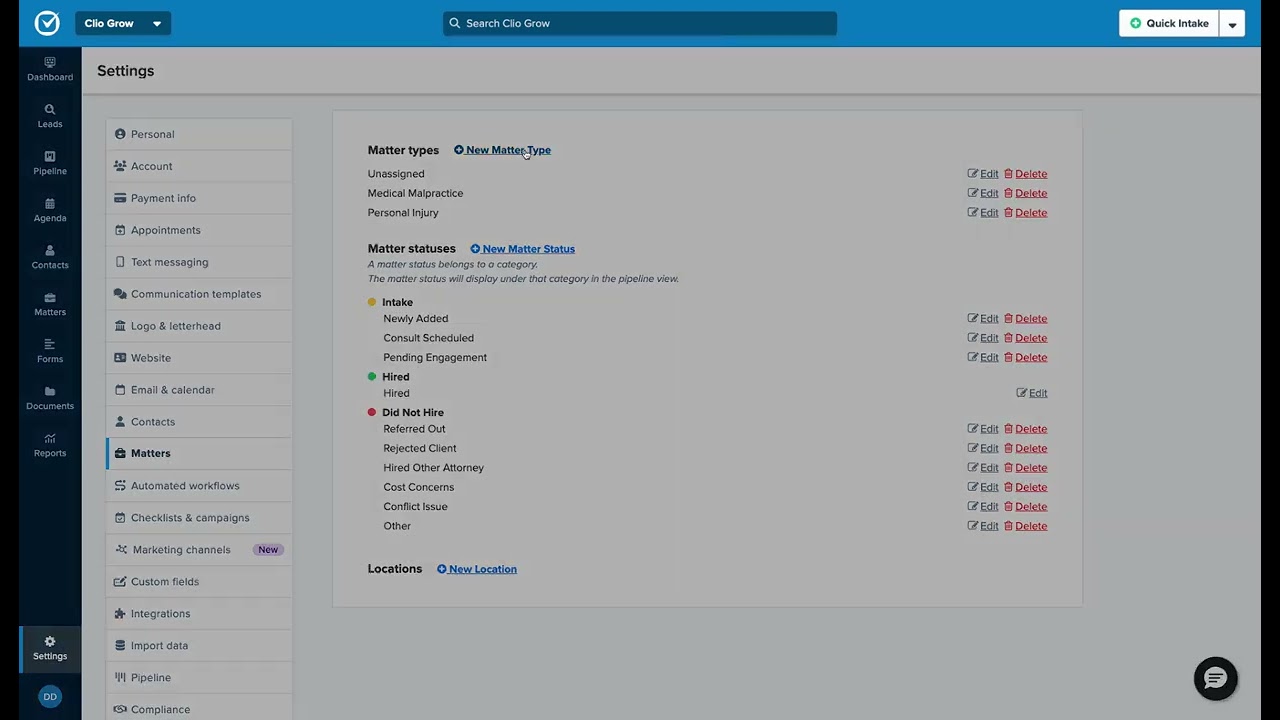
Task: Delete the Personal Injury matter type
Action: pos(1025,213)
